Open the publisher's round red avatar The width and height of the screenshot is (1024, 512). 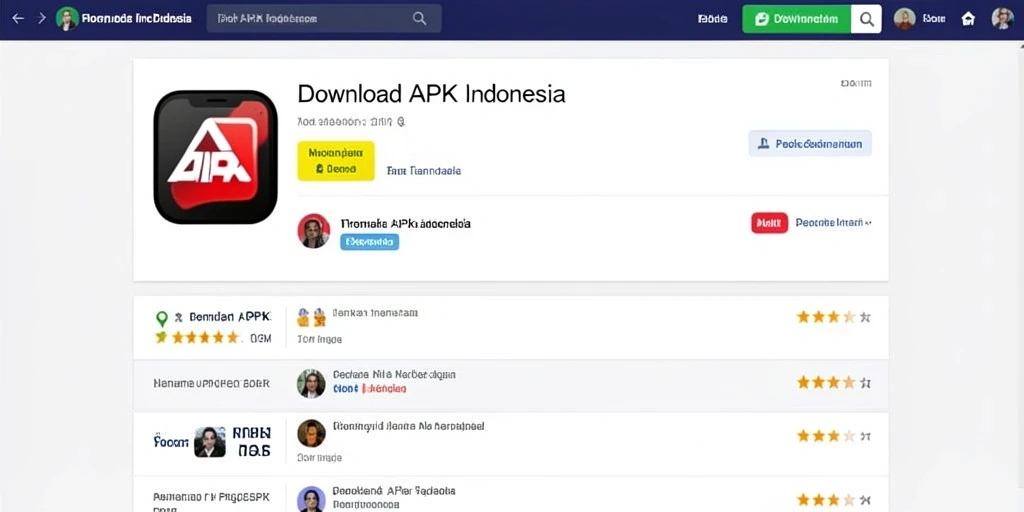pos(313,231)
